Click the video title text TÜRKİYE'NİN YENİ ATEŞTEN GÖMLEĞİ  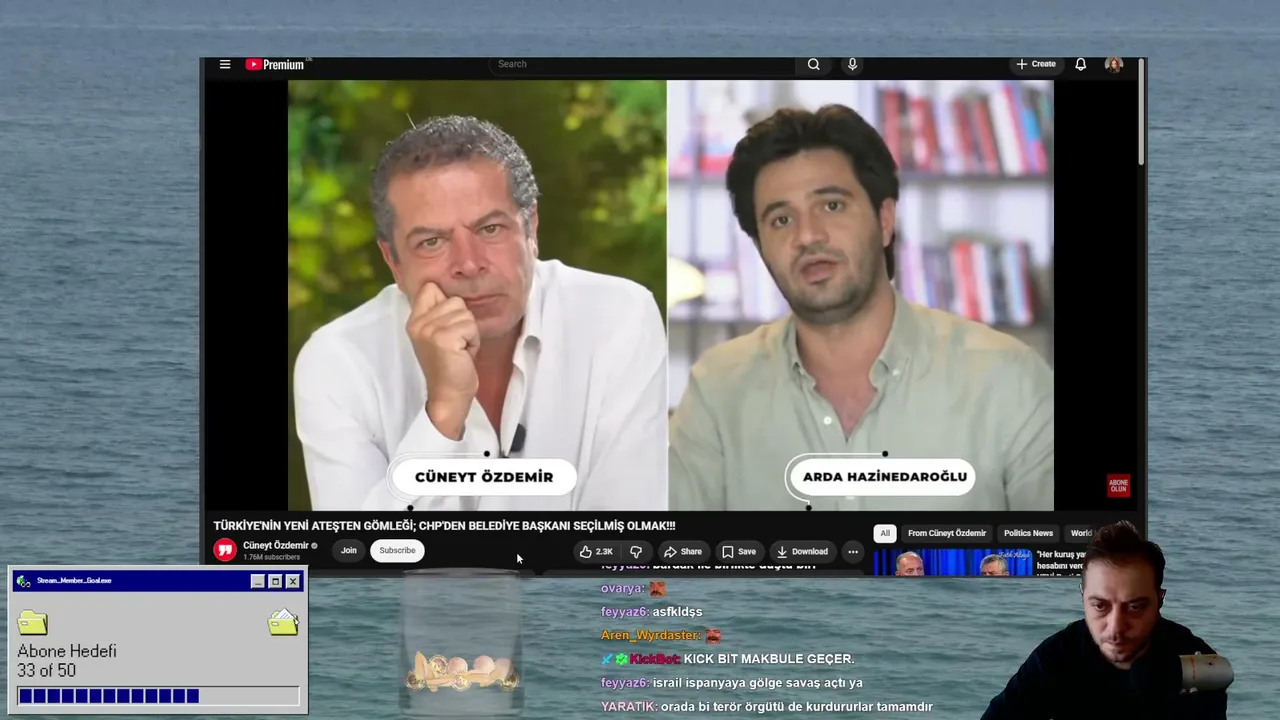point(444,526)
